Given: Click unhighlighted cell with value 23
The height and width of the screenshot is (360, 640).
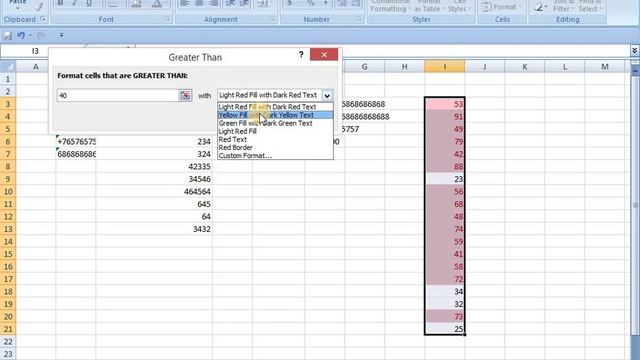Looking at the screenshot, I should (444, 179).
